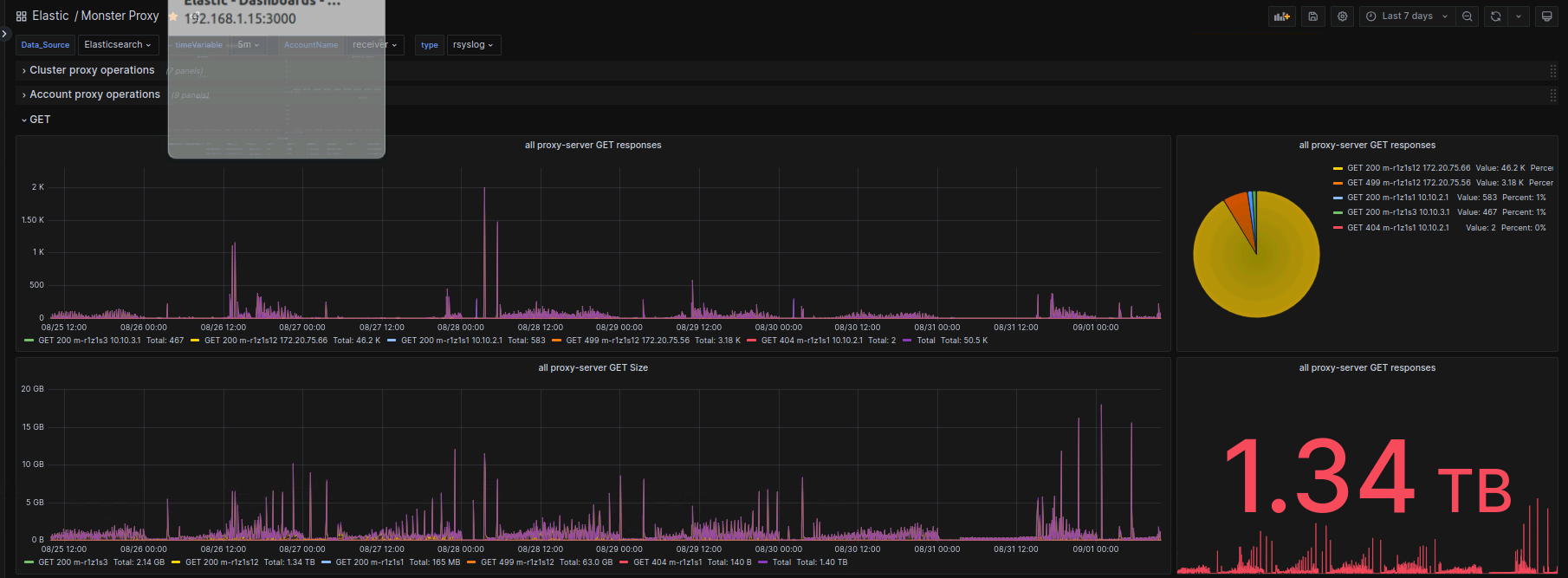Click the Data_Source variable label
1568x578 pixels.
click(x=45, y=45)
